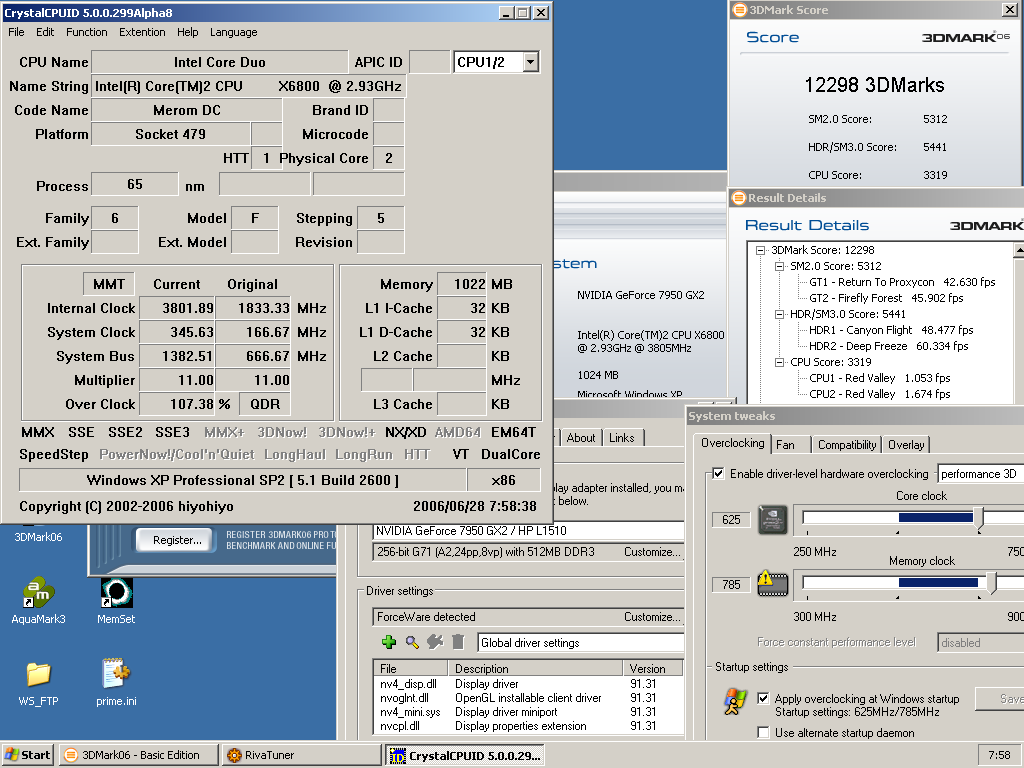Click the Save button in Startup settings

[1000, 699]
